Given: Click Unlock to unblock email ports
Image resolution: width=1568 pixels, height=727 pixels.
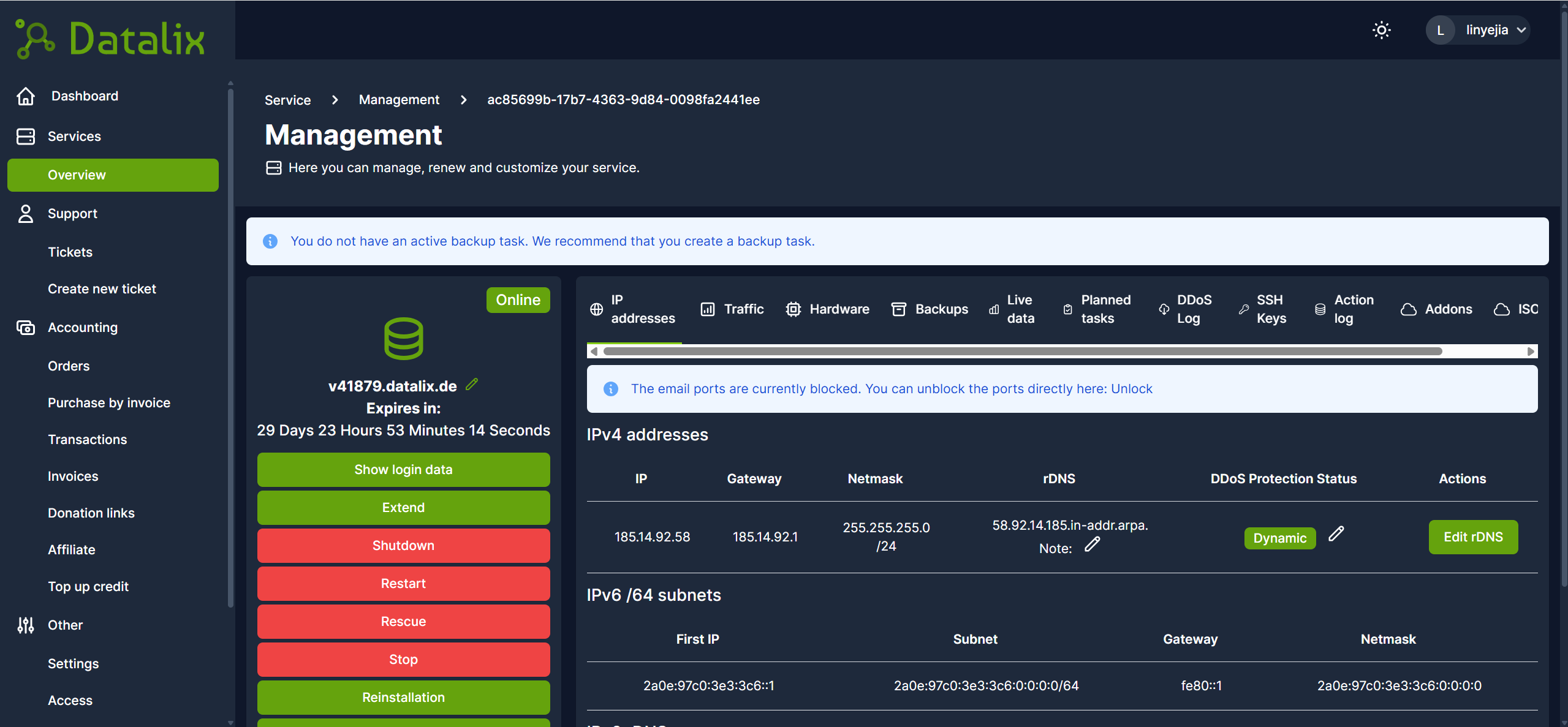Looking at the screenshot, I should [1132, 389].
